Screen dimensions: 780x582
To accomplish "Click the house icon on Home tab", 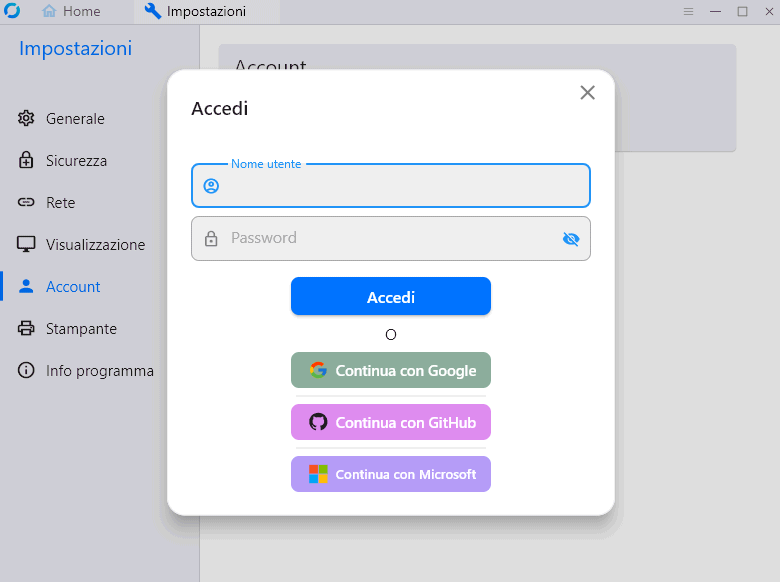I will click(x=49, y=11).
